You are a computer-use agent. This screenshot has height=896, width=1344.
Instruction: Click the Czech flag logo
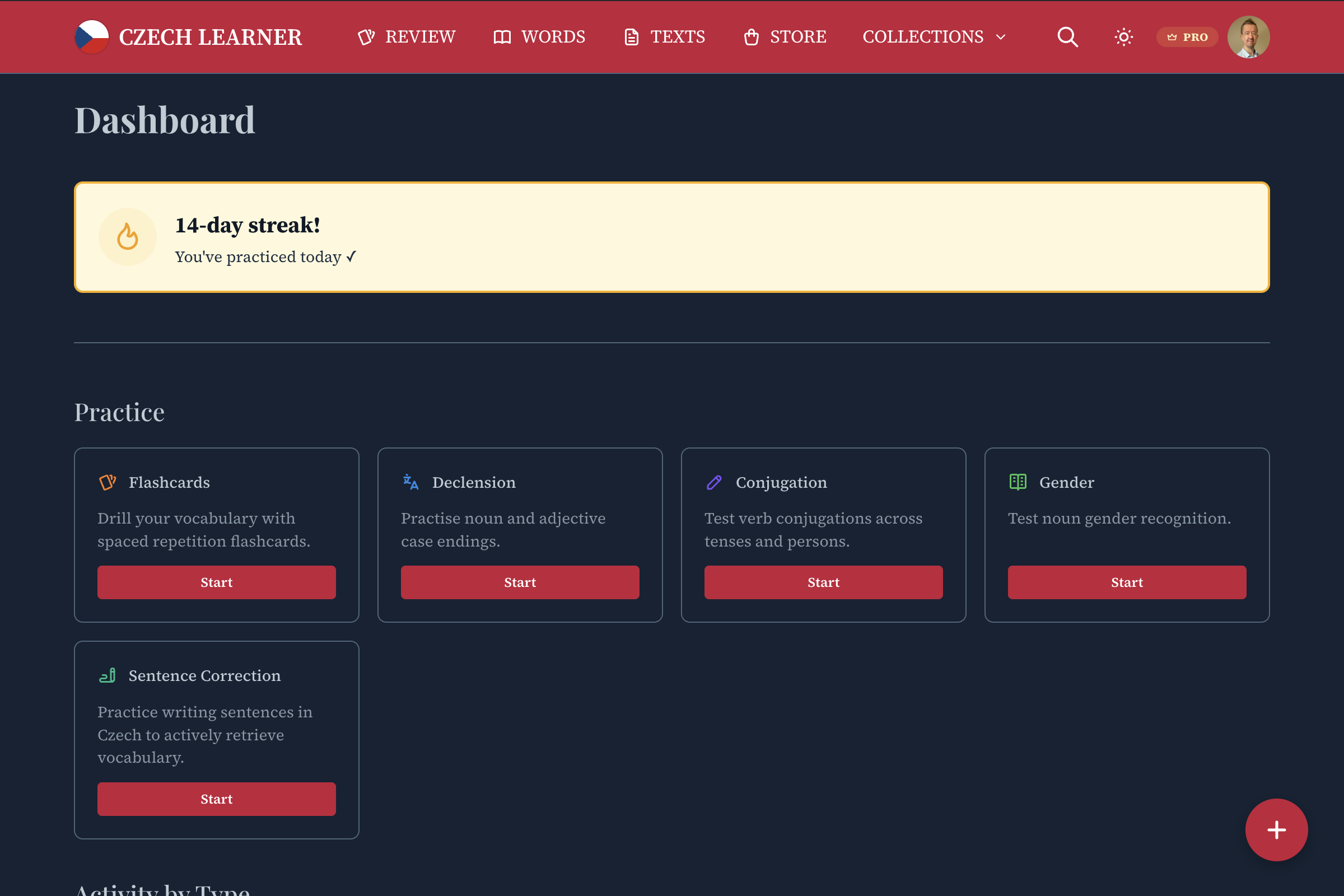[91, 36]
